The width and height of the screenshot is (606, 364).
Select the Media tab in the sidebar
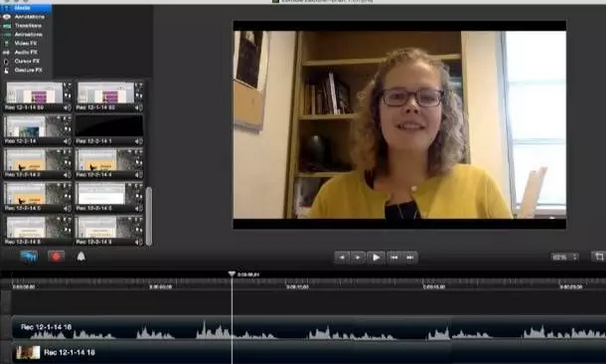(x=26, y=8)
